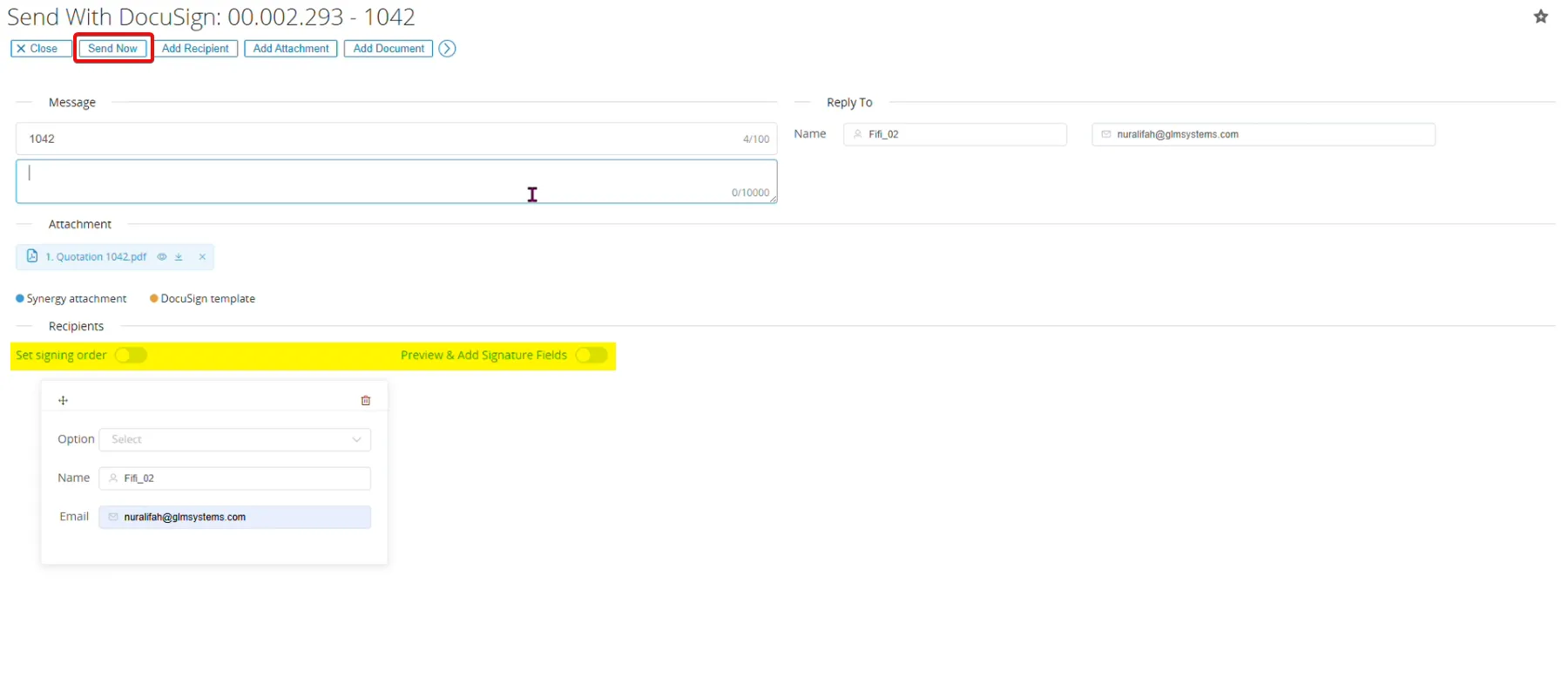The image size is (1568, 678).
Task: Open the Option select dropdown
Action: [235, 439]
